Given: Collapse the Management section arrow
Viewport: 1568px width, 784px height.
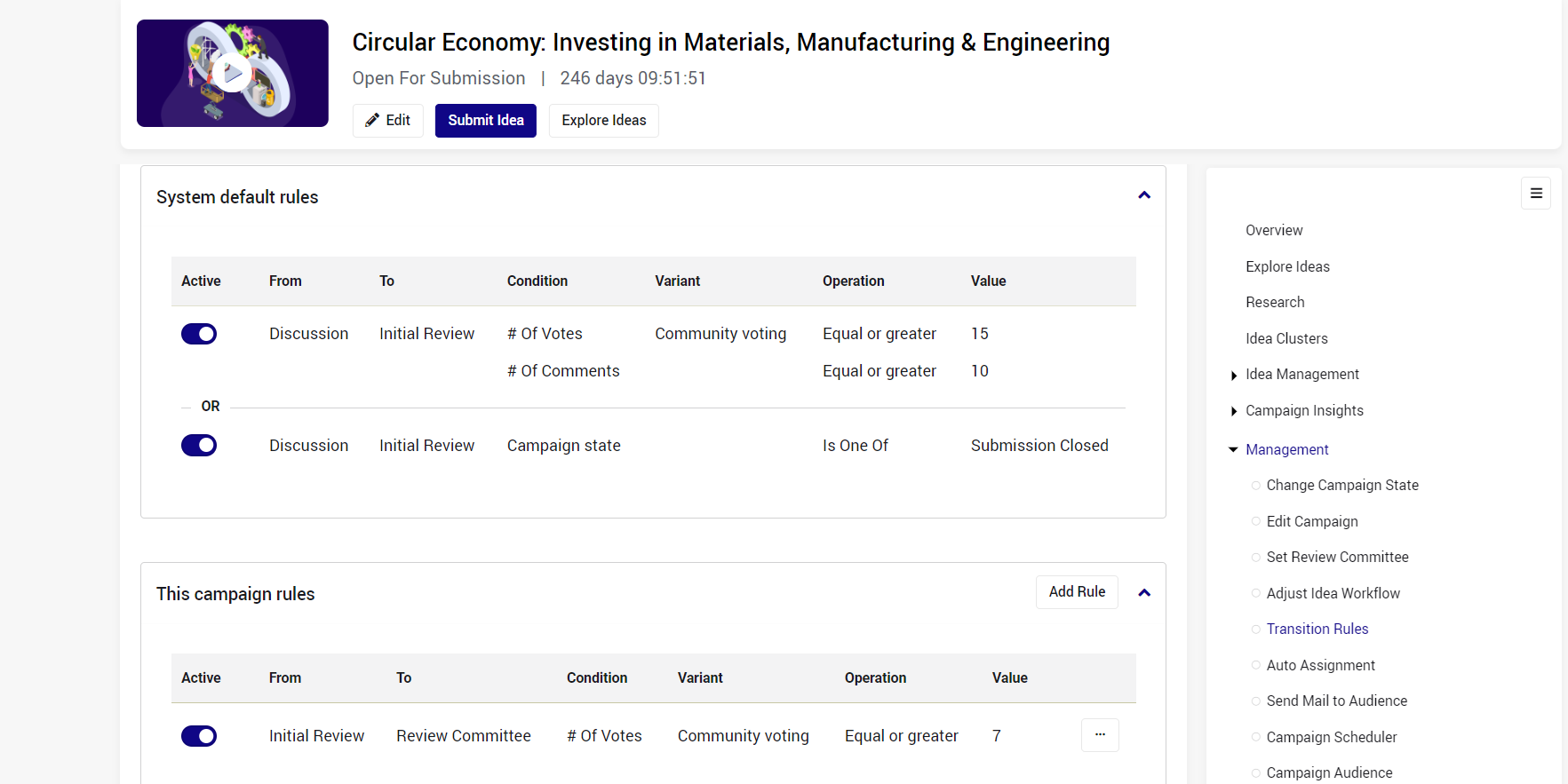Looking at the screenshot, I should tap(1233, 450).
